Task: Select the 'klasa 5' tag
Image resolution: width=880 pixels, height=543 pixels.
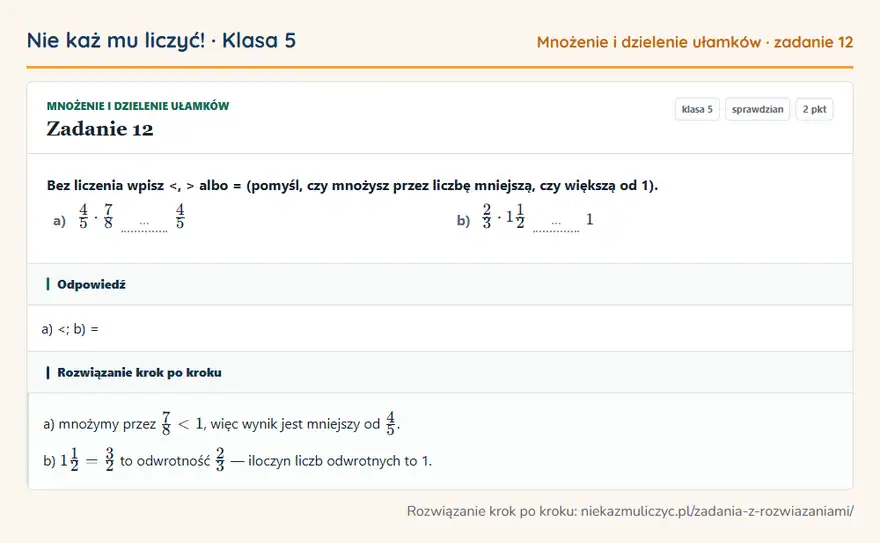Action: 697,109
